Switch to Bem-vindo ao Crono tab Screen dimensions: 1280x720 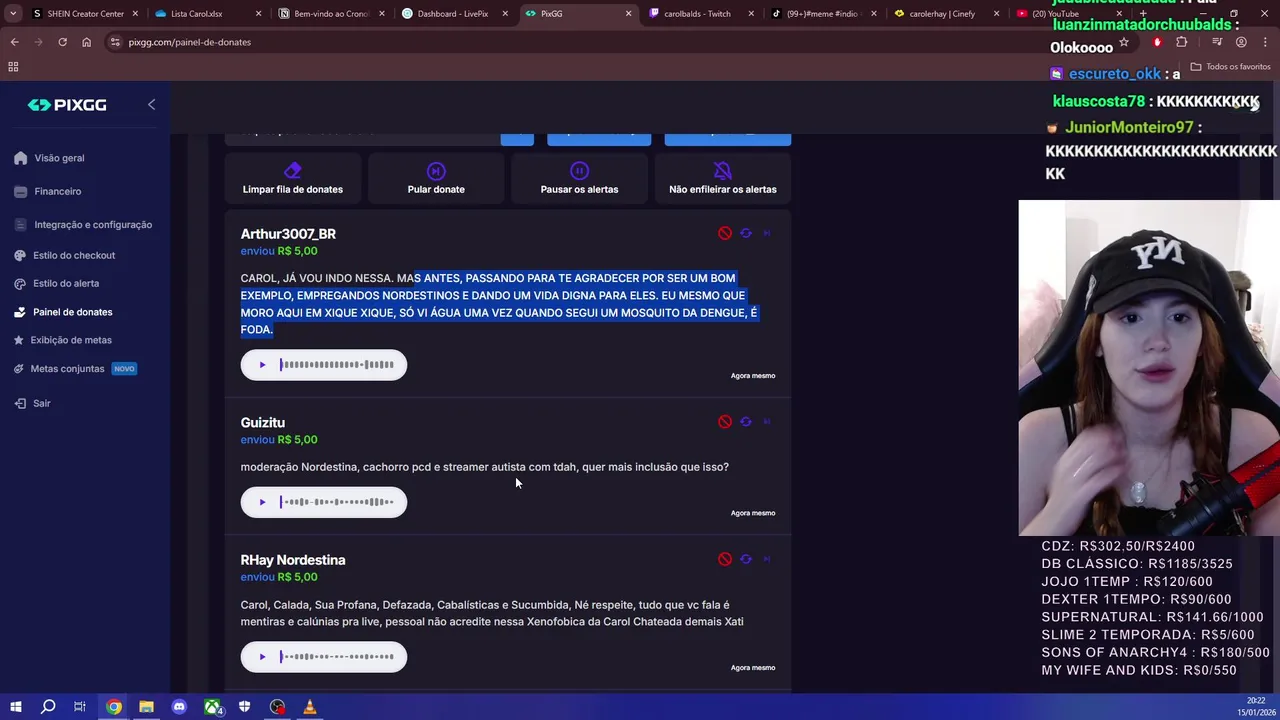click(x=330, y=14)
